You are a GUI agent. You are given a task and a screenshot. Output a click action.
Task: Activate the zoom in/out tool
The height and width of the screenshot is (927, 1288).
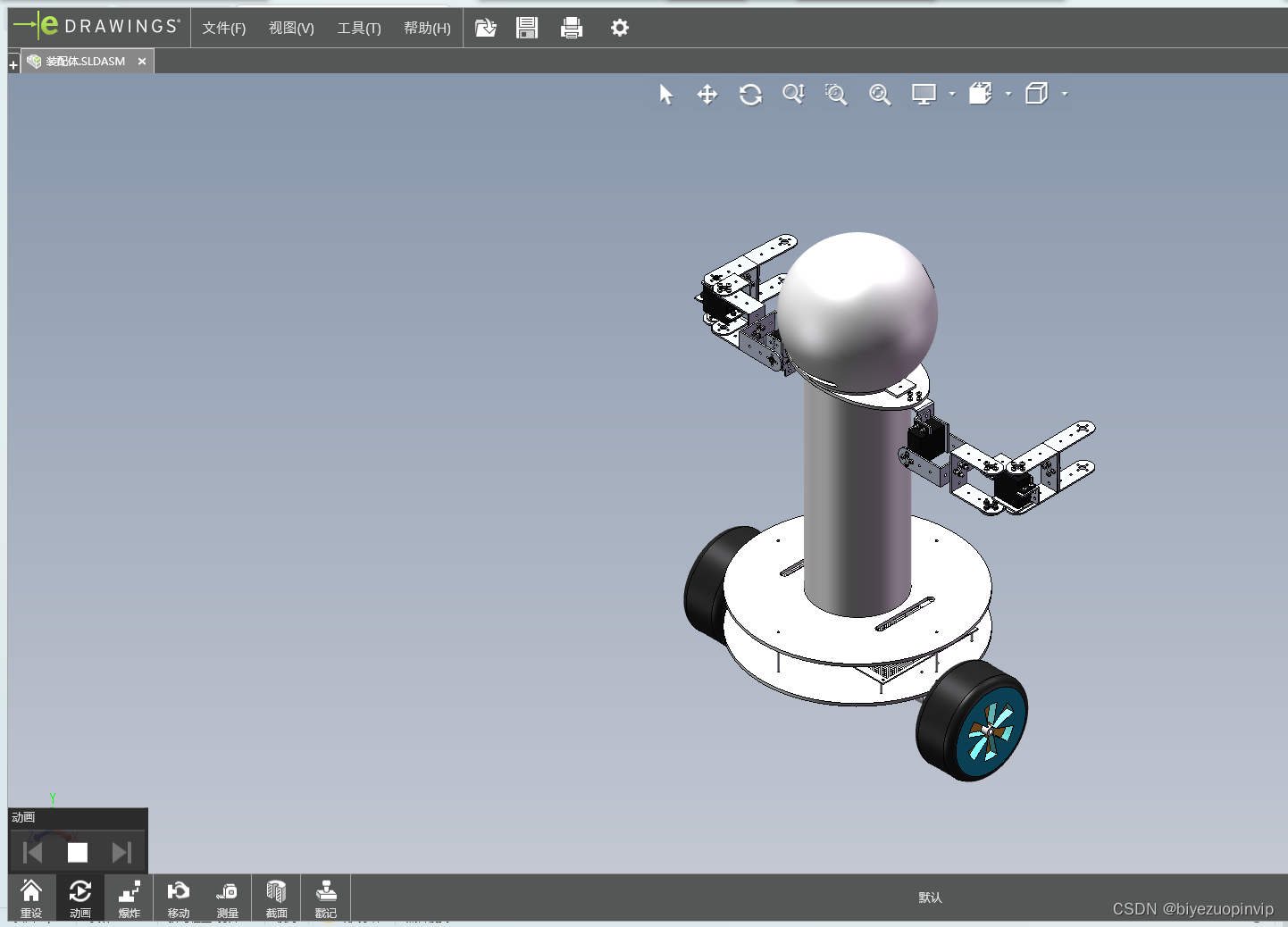tap(793, 94)
